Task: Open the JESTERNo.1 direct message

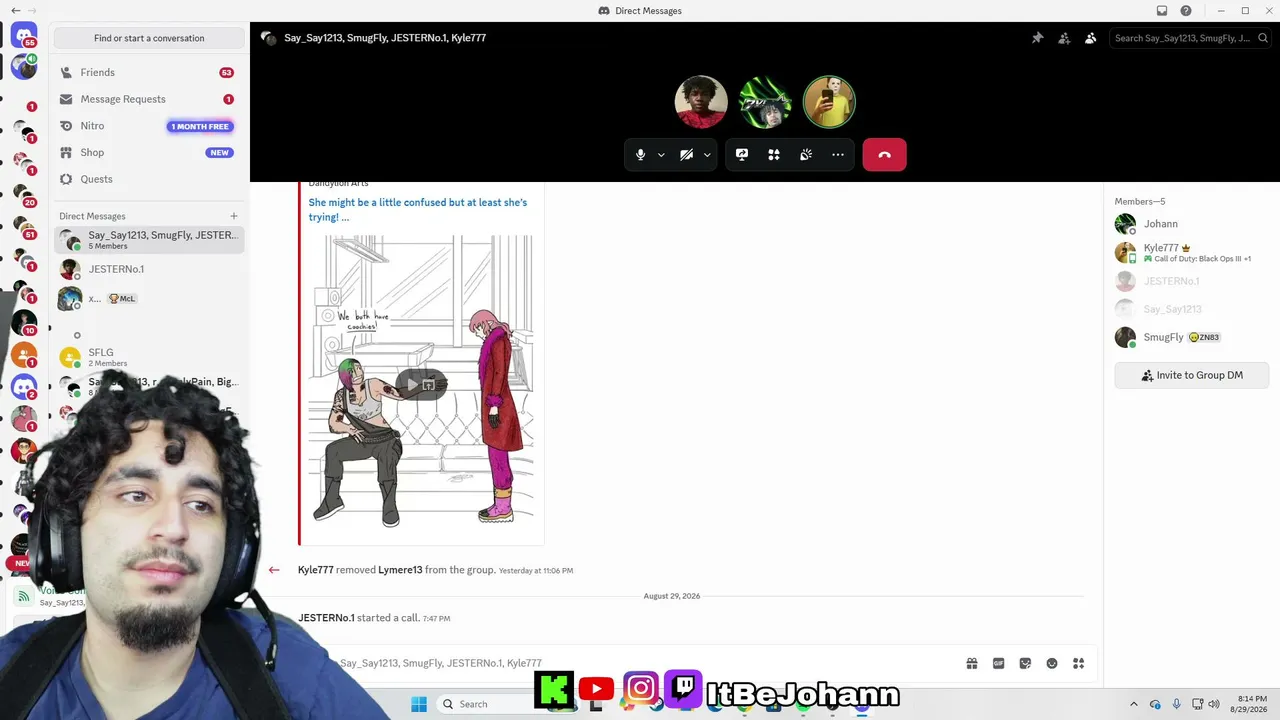Action: point(149,269)
